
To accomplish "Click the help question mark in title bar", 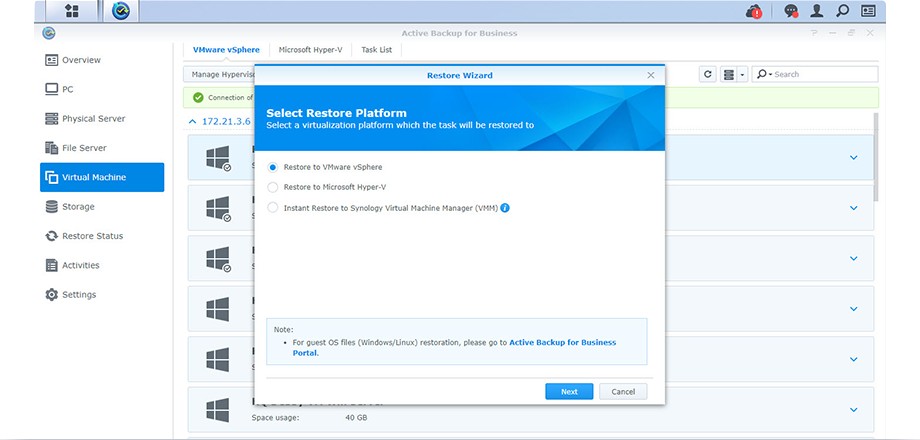I will (x=814, y=33).
